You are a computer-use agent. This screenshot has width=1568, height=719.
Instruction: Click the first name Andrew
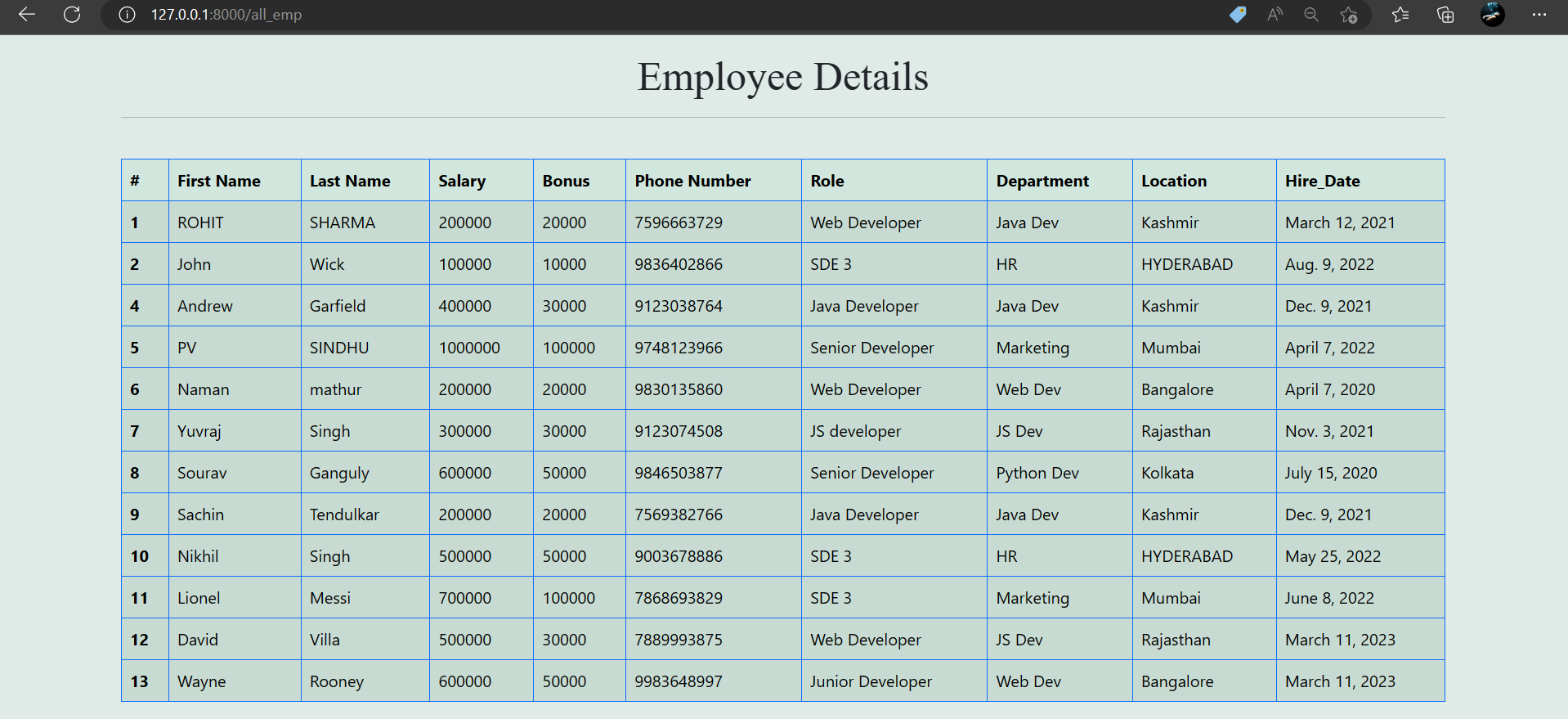(x=205, y=306)
